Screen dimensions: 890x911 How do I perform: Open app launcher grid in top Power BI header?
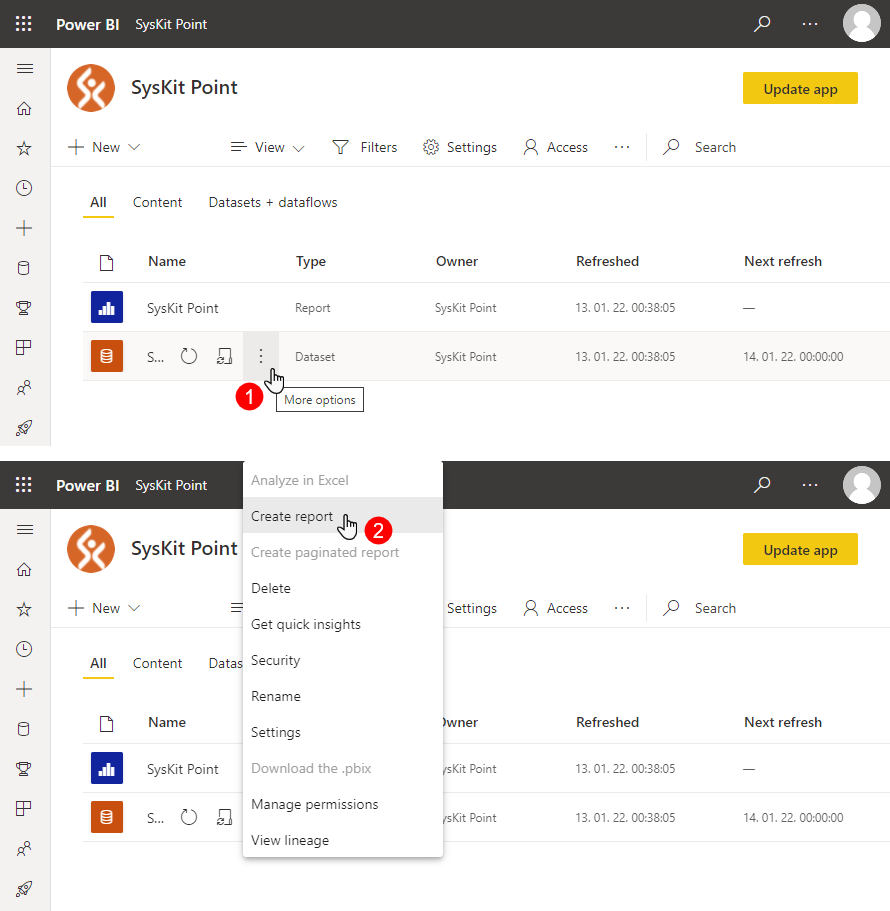point(23,24)
